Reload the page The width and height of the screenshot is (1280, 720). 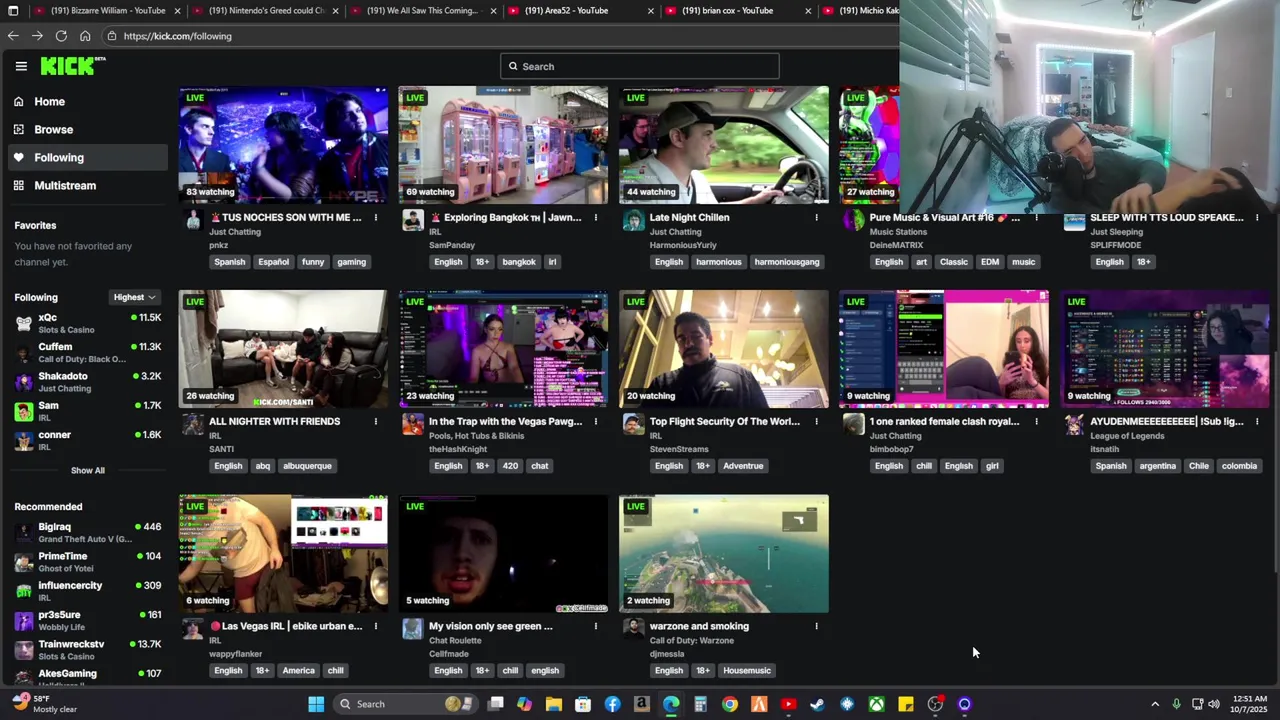click(x=61, y=36)
